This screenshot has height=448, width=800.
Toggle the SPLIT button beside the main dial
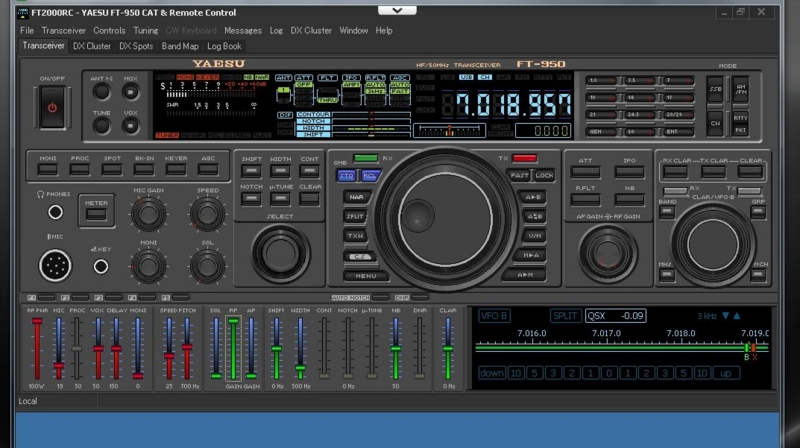355,216
